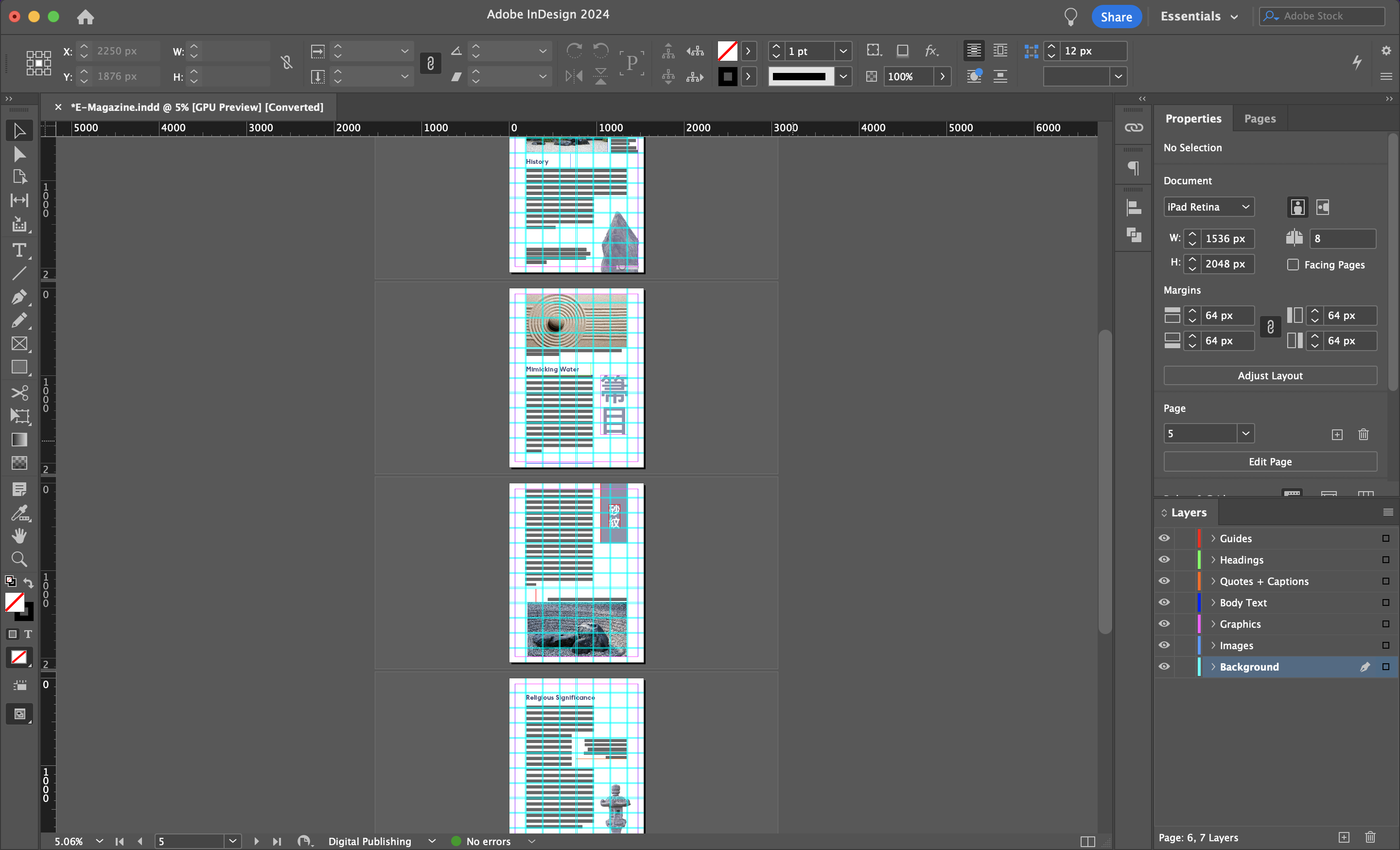Select the Gap tool
This screenshot has height=850, width=1400.
pyautogui.click(x=19, y=200)
